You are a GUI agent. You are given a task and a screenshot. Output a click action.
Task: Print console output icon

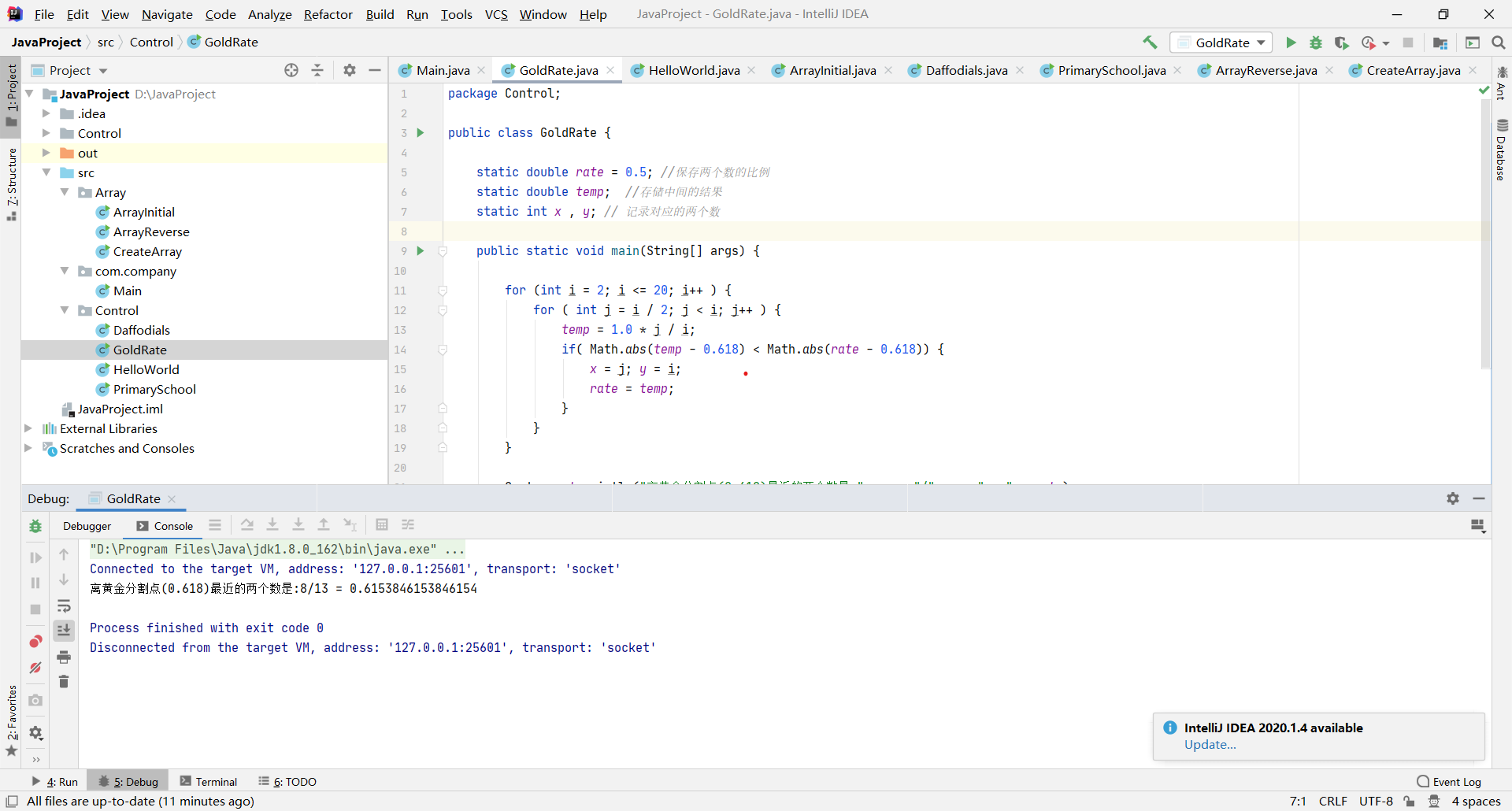coord(64,656)
